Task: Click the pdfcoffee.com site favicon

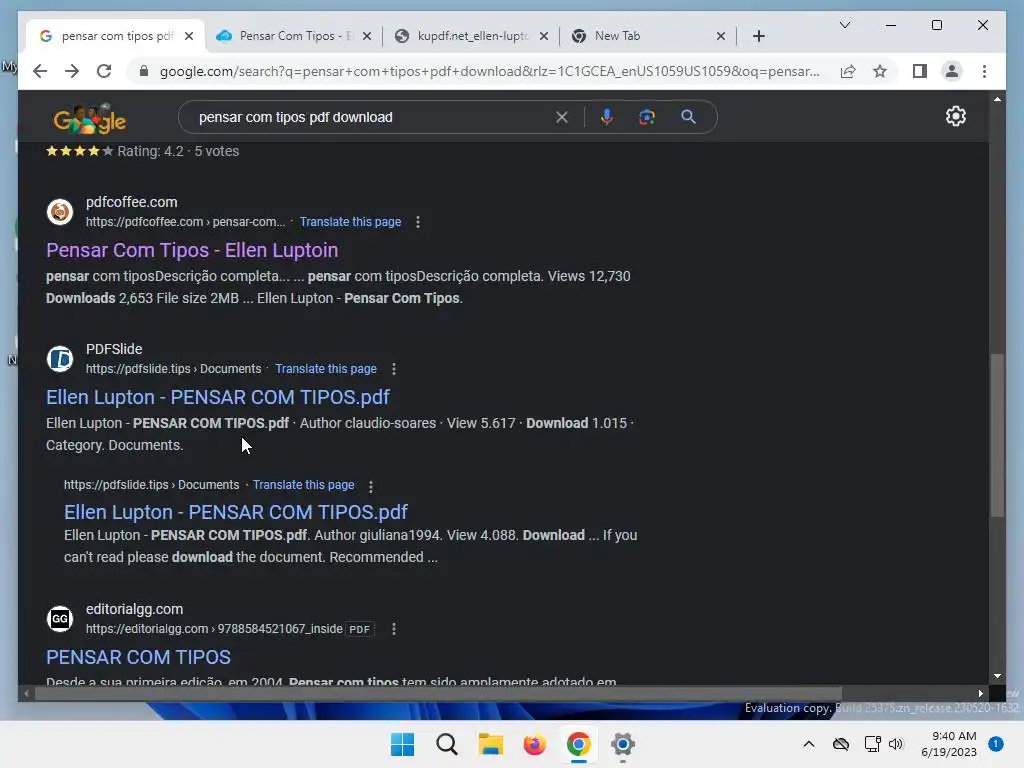Action: click(x=60, y=212)
